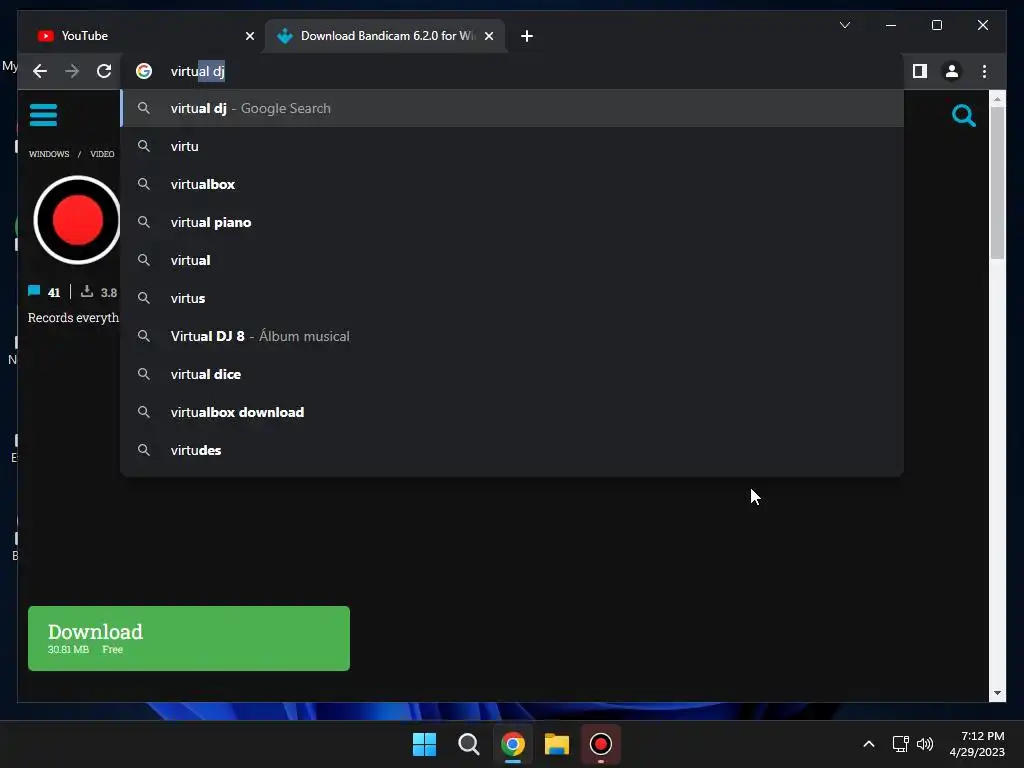Show hidden system tray icons
Image resolution: width=1024 pixels, height=768 pixels.
click(x=869, y=744)
